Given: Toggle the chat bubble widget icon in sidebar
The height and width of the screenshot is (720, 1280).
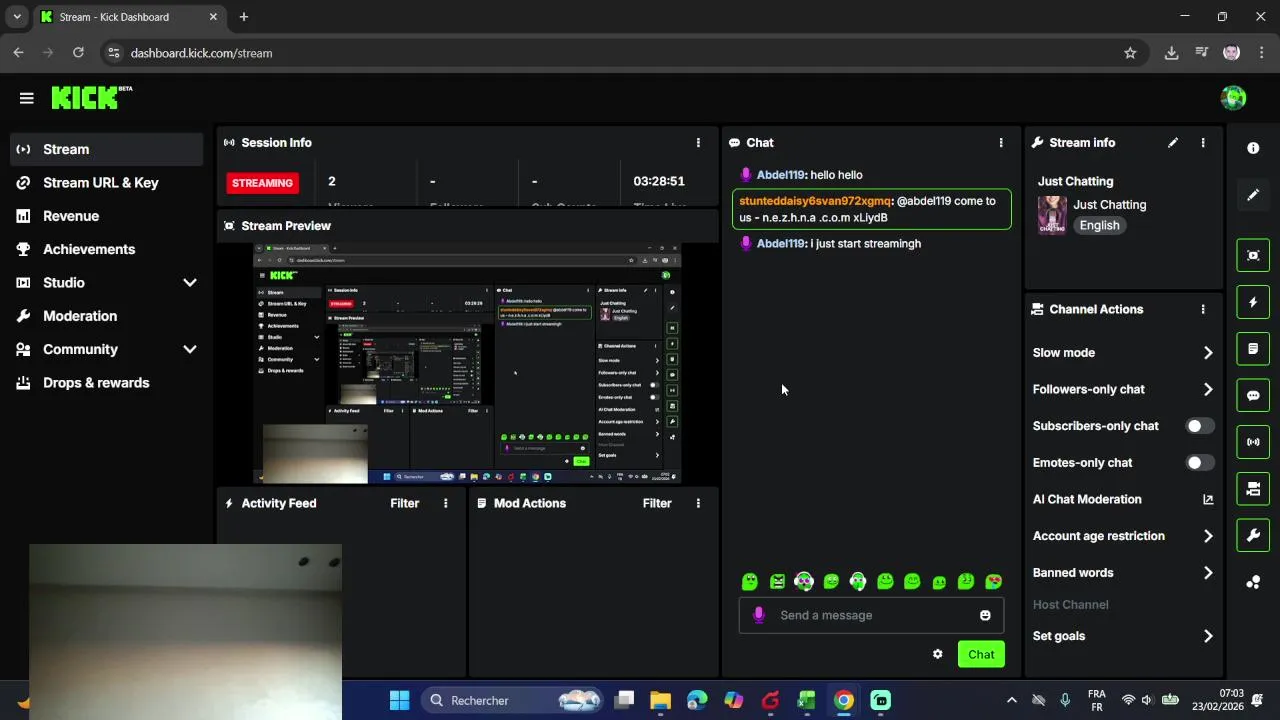Looking at the screenshot, I should point(1253,395).
